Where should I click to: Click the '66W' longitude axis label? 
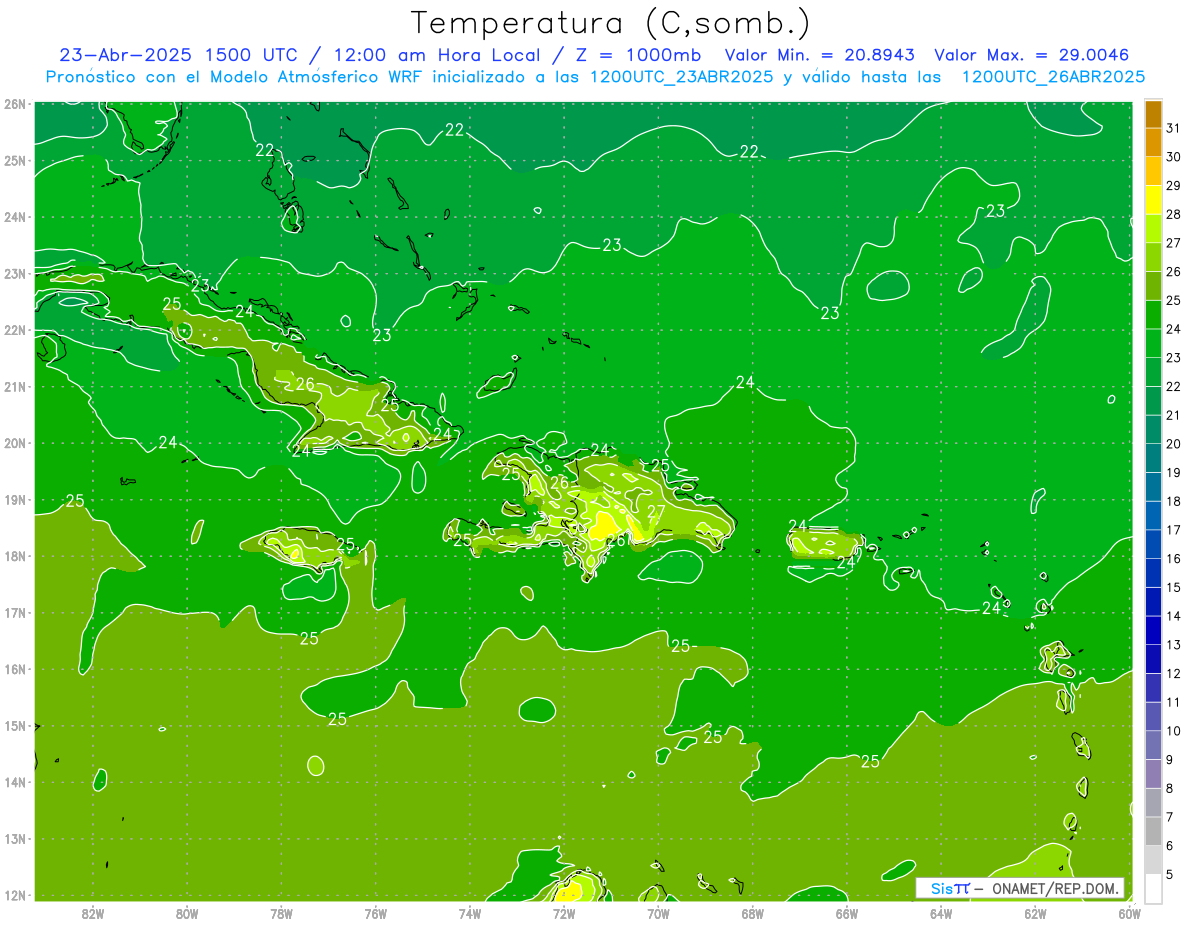pyautogui.click(x=846, y=912)
